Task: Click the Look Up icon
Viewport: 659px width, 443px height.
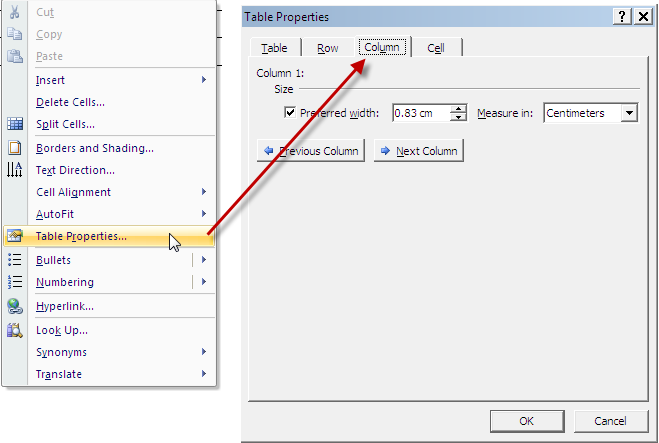Action: [15, 330]
